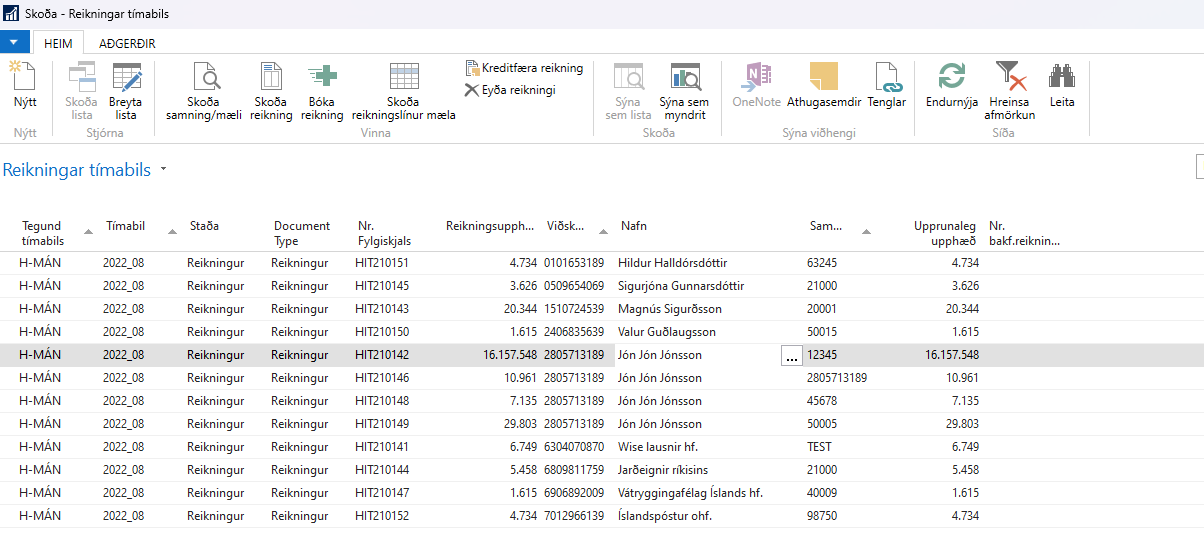
Task: Select the HEIM ribbon tab
Action: [58, 43]
